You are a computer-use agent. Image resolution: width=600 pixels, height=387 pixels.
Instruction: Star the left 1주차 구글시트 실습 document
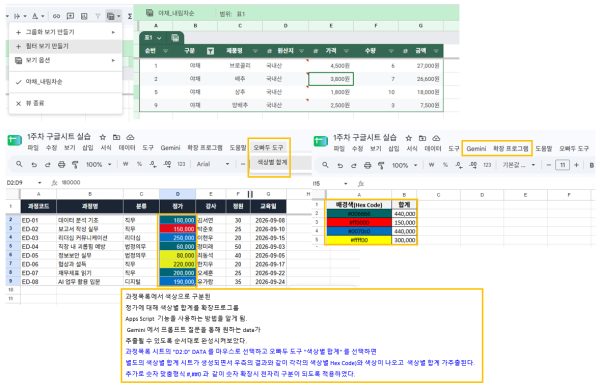(103, 137)
